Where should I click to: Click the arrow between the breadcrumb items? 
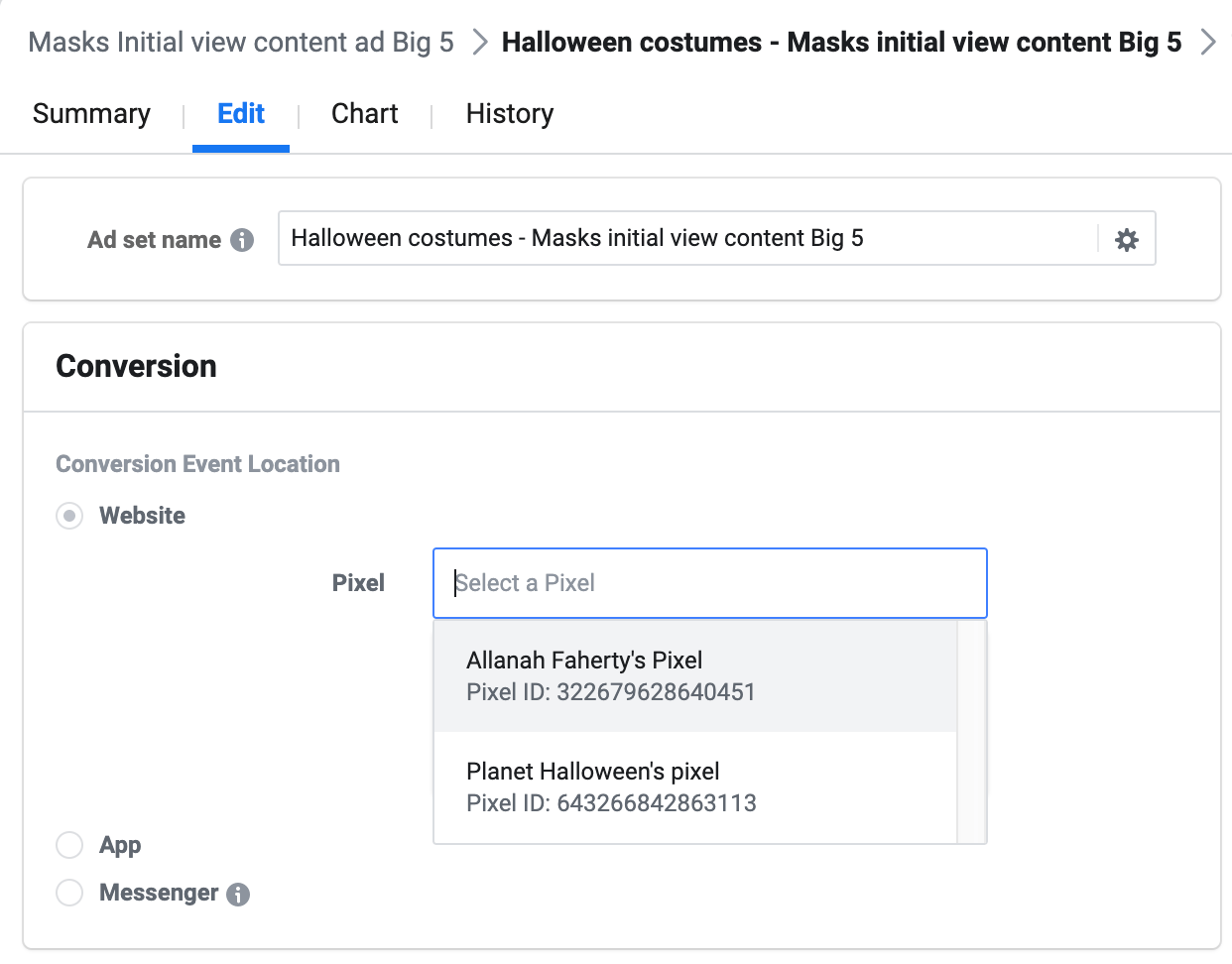click(479, 42)
